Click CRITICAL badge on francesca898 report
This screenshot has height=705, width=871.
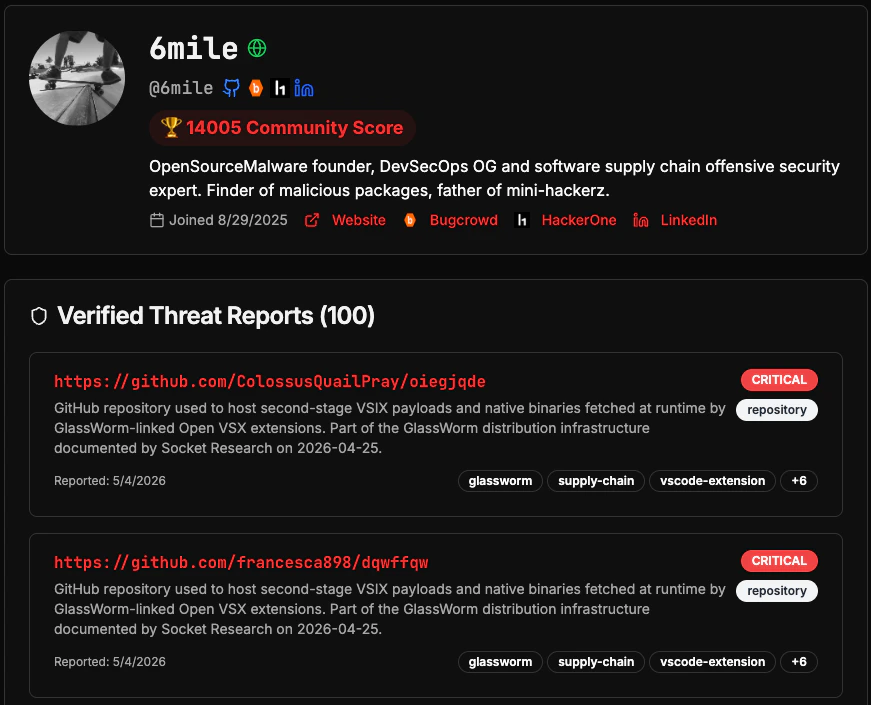coord(779,561)
